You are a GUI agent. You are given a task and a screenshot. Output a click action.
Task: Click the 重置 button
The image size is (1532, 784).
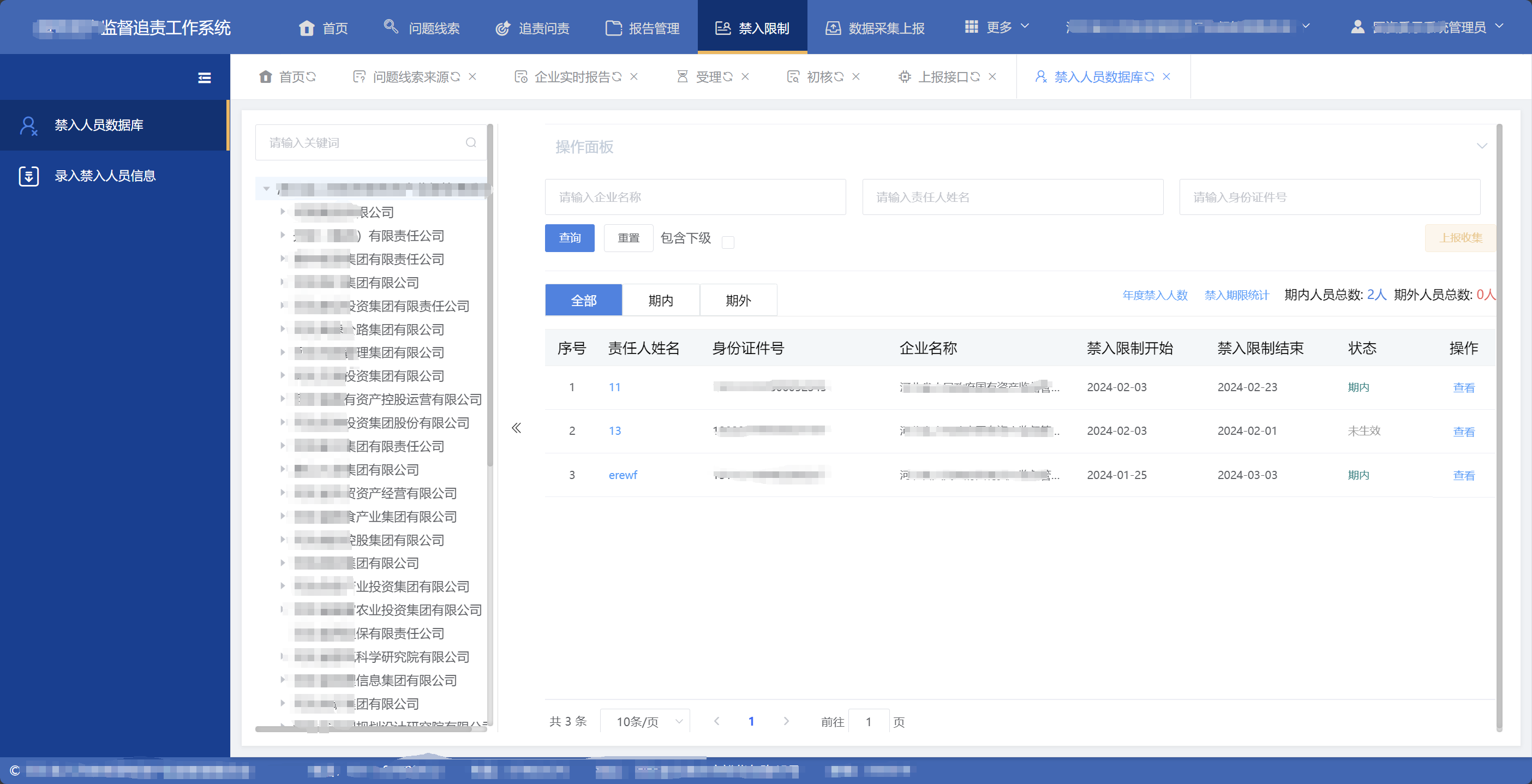tap(629, 238)
